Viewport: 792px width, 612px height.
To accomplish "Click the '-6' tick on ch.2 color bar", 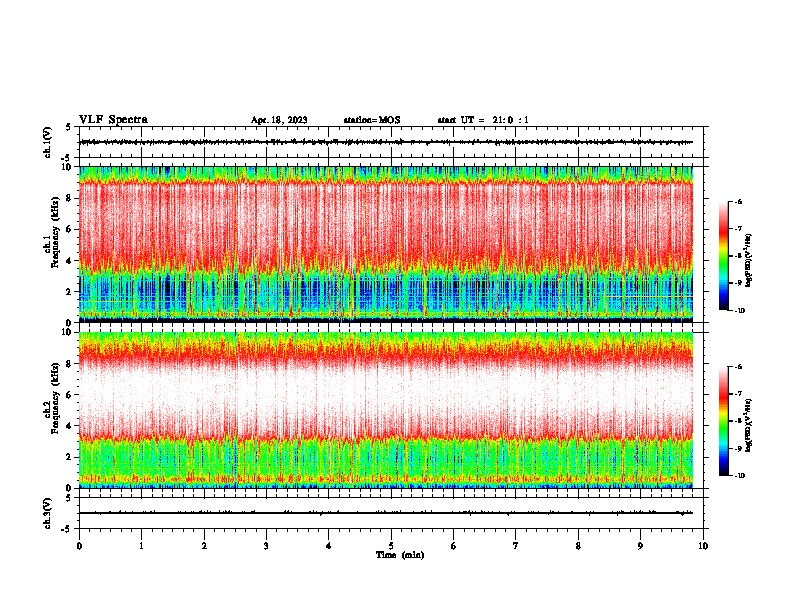I will 738,367.
